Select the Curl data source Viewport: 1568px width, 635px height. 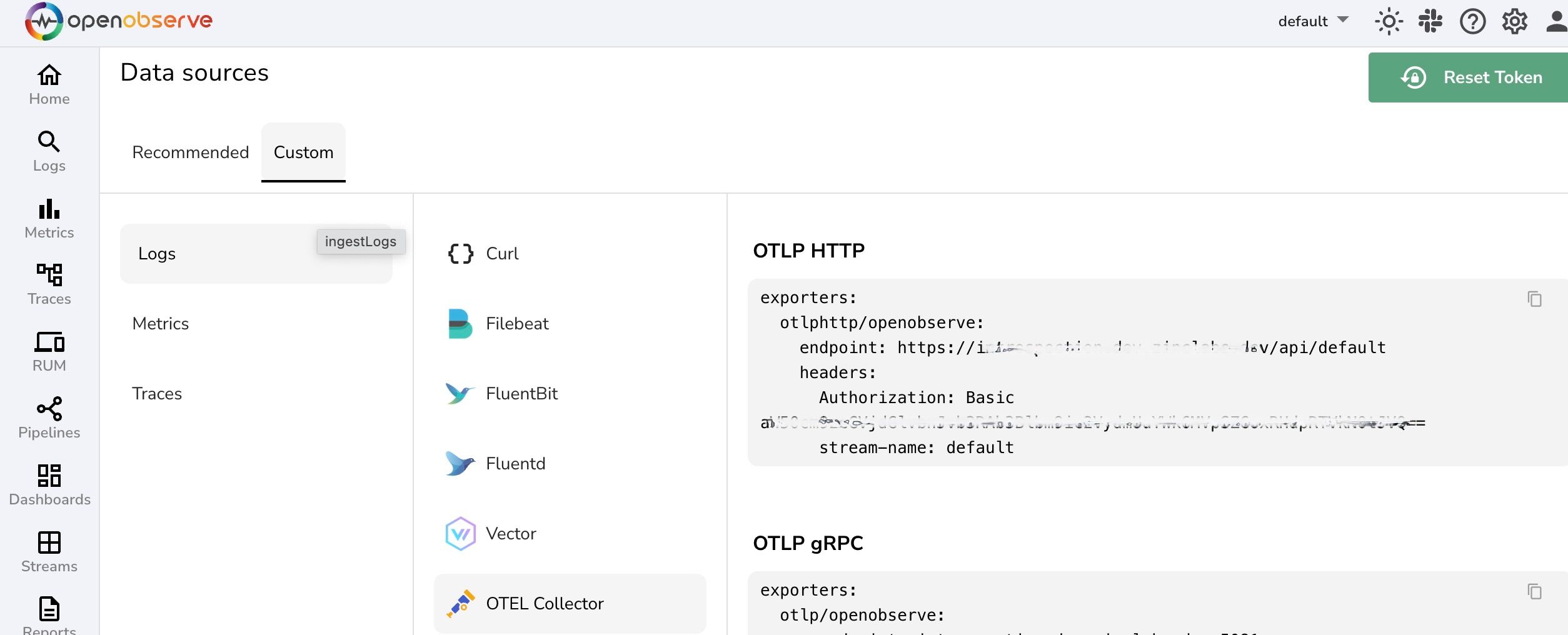(x=501, y=254)
